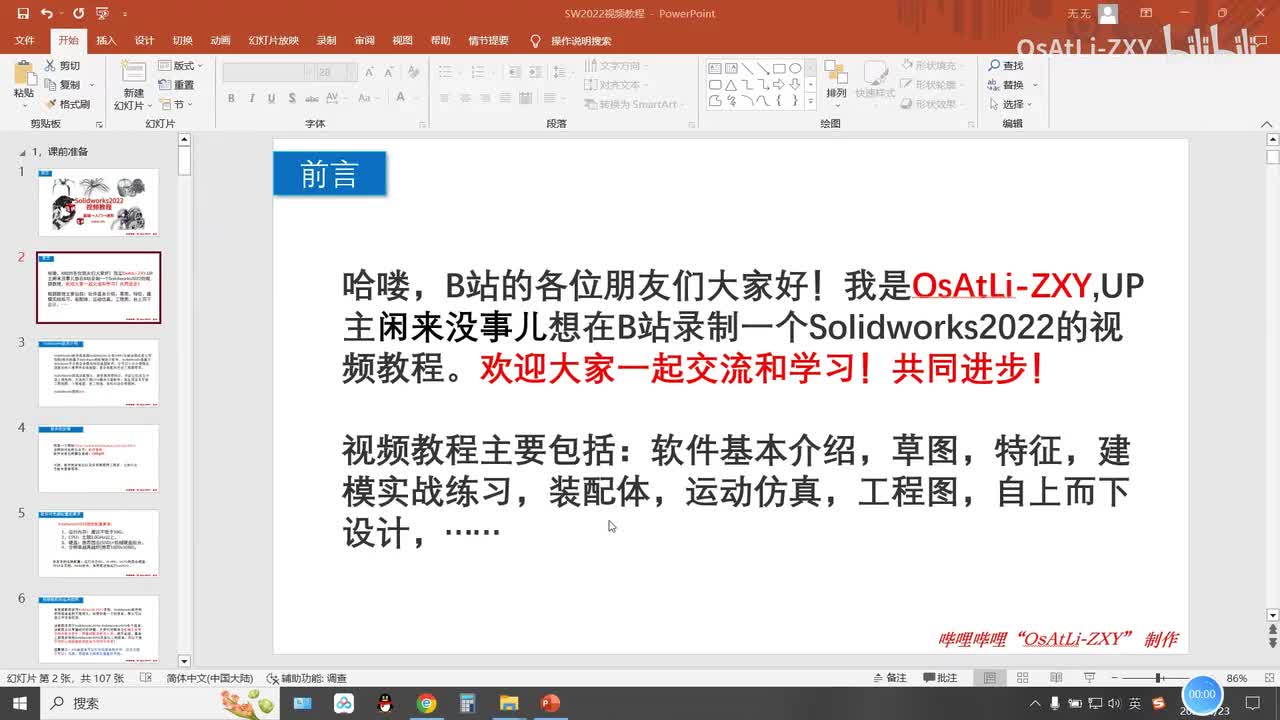
Task: Select slide 5 thumbnail
Action: [x=98, y=544]
